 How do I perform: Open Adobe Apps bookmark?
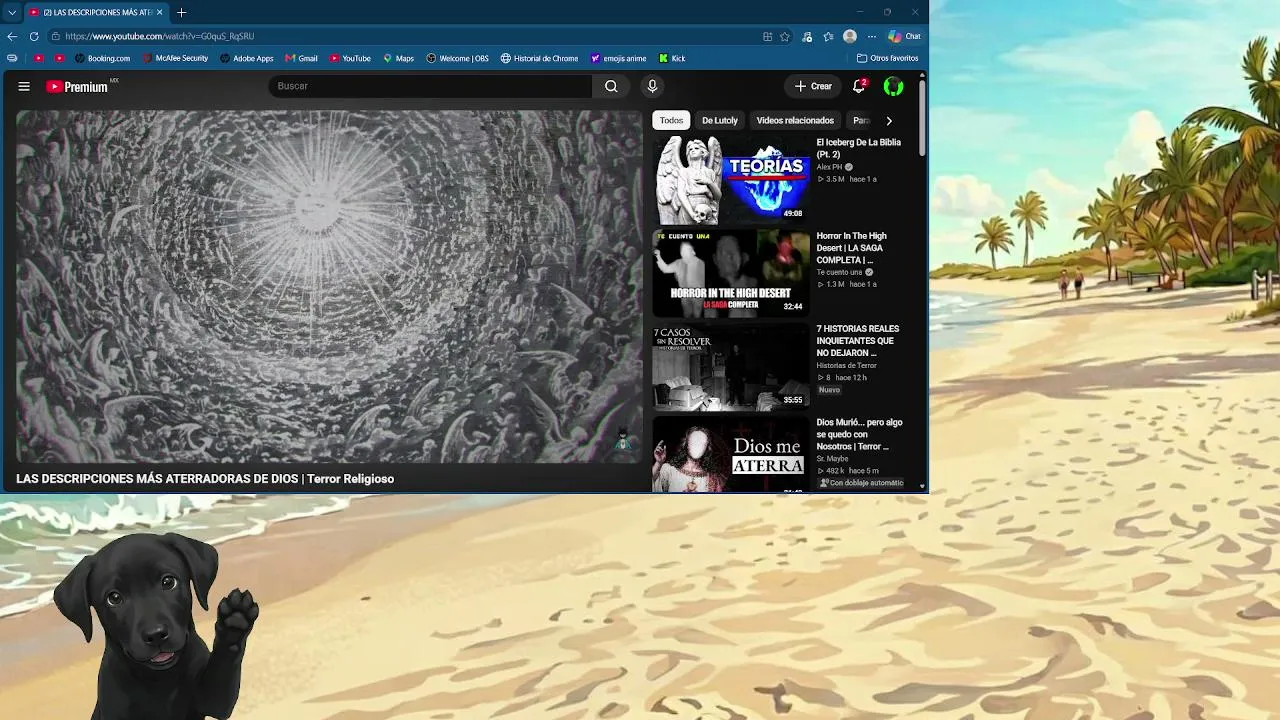(246, 58)
